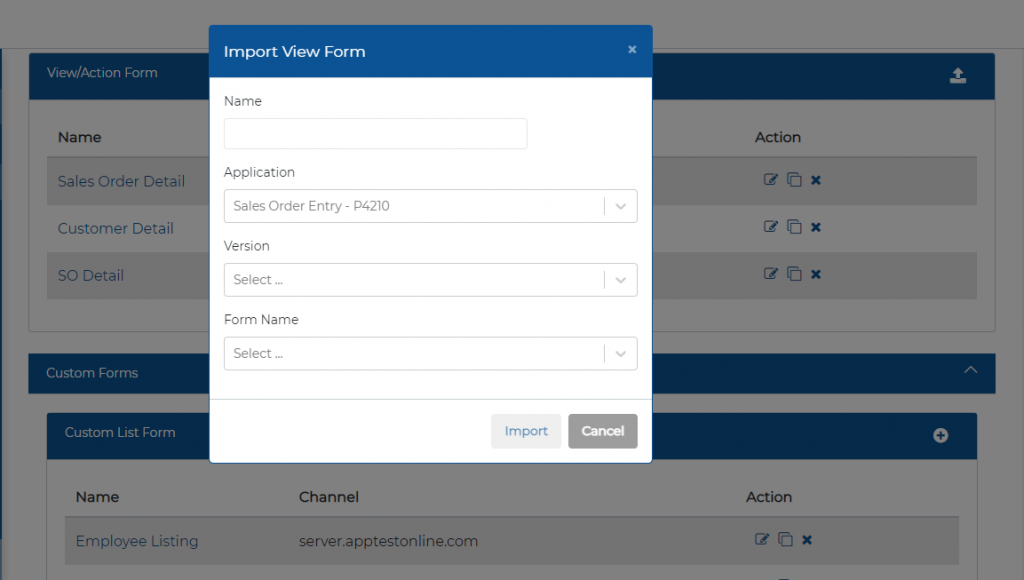Edit the Customer Detail row
1024x580 pixels.
(770, 227)
